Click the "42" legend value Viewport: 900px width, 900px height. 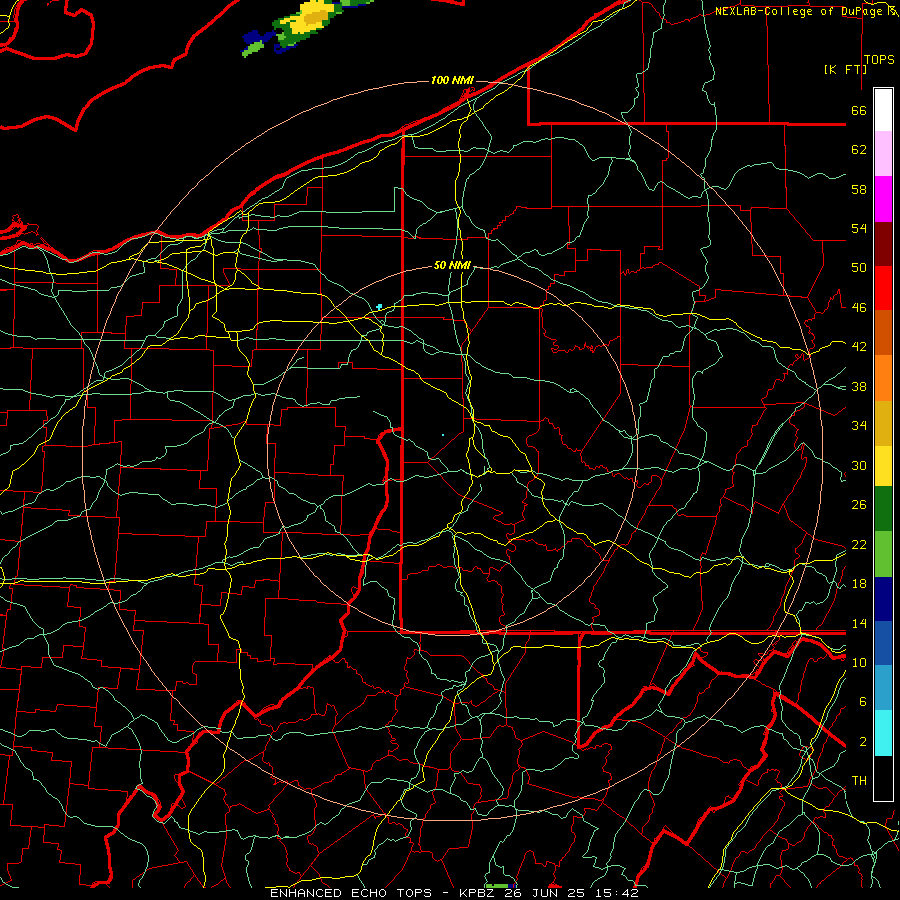[859, 347]
